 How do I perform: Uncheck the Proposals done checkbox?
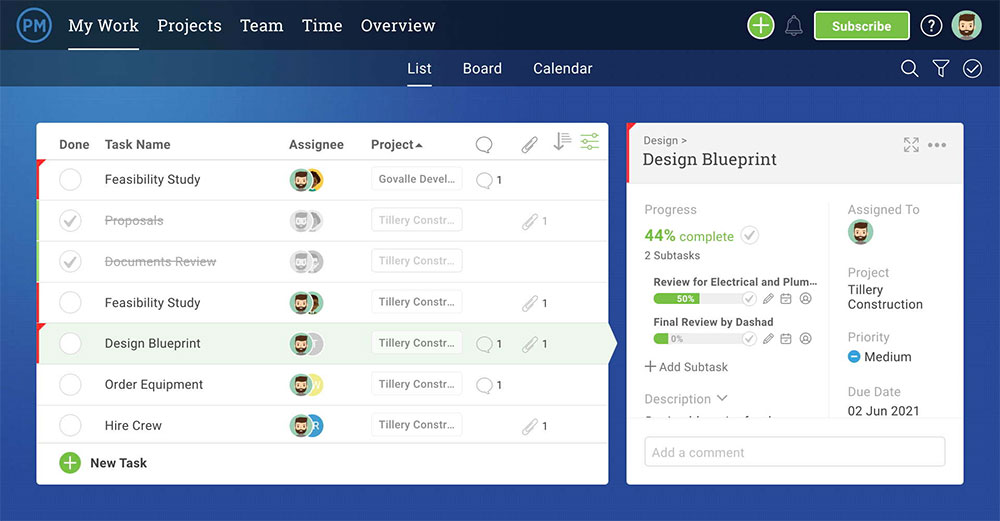(x=70, y=221)
